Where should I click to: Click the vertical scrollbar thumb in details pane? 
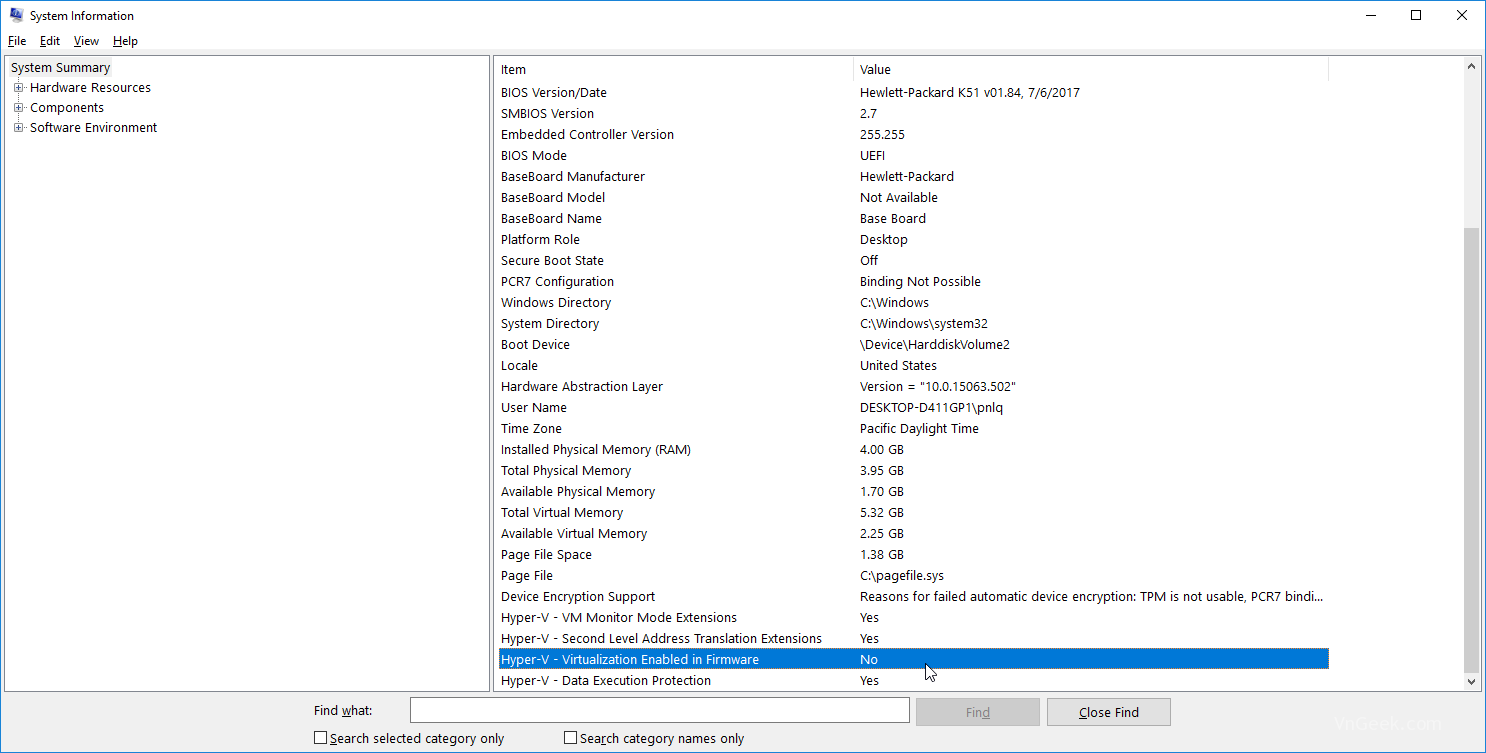1471,450
